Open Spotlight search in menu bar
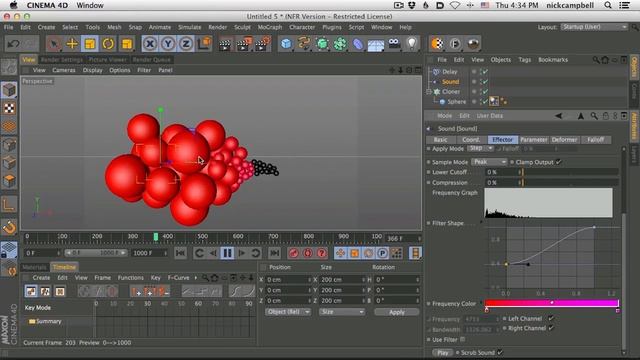The image size is (640, 360). 608,5
